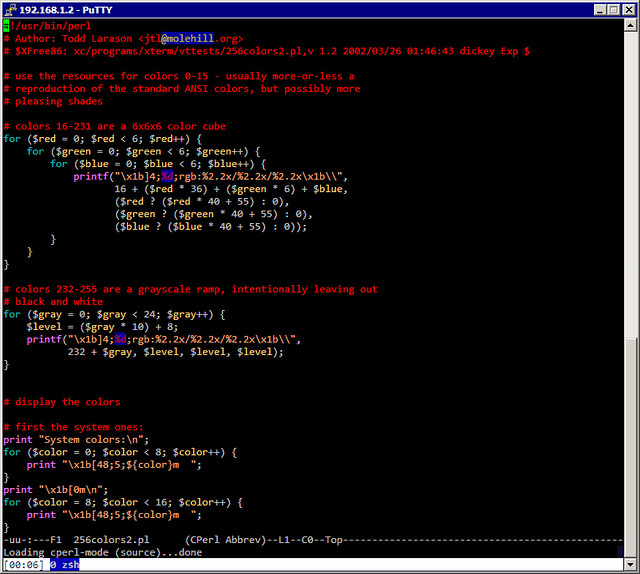Click the '($green ? ($green * 40' line
The height and width of the screenshot is (574, 640).
pos(213,214)
